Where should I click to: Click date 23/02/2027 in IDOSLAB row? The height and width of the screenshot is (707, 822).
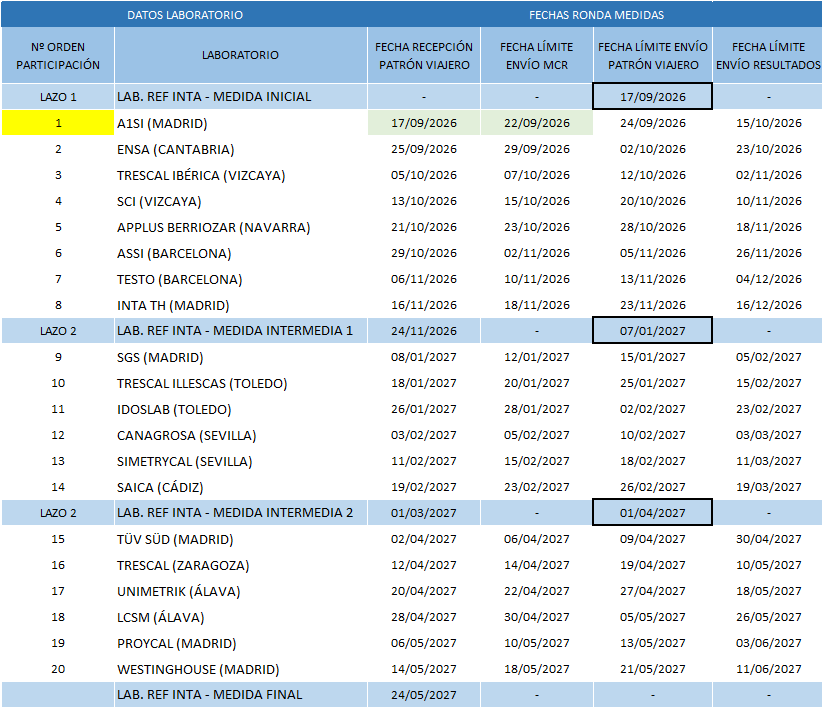(768, 409)
